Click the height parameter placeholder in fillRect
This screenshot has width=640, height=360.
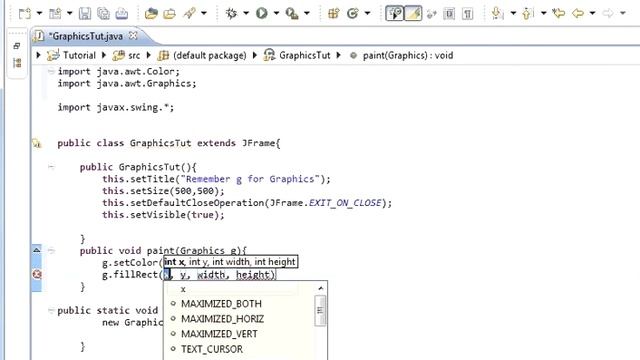tap(253, 275)
